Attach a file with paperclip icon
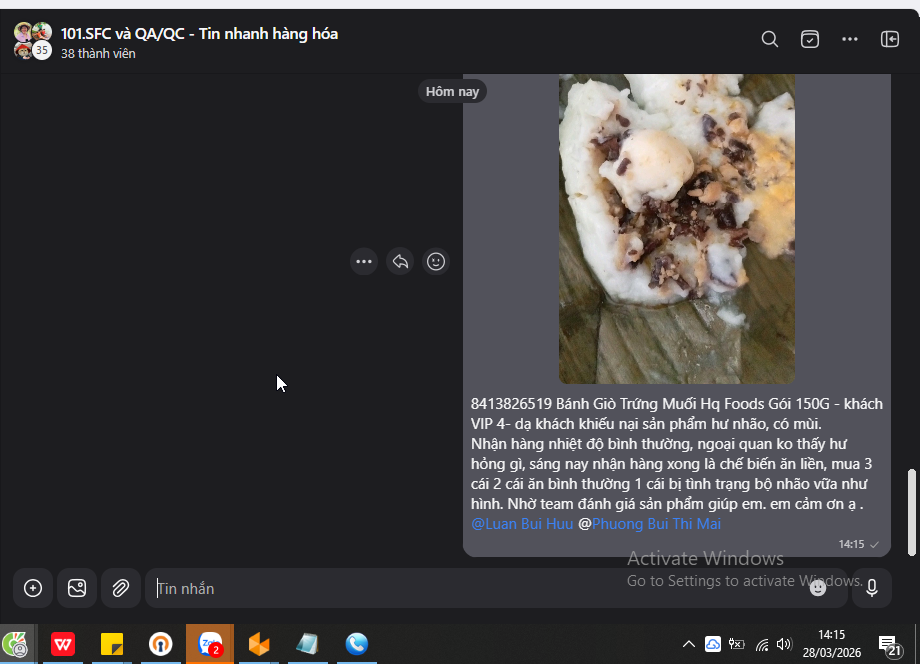The image size is (920, 664). click(x=121, y=588)
